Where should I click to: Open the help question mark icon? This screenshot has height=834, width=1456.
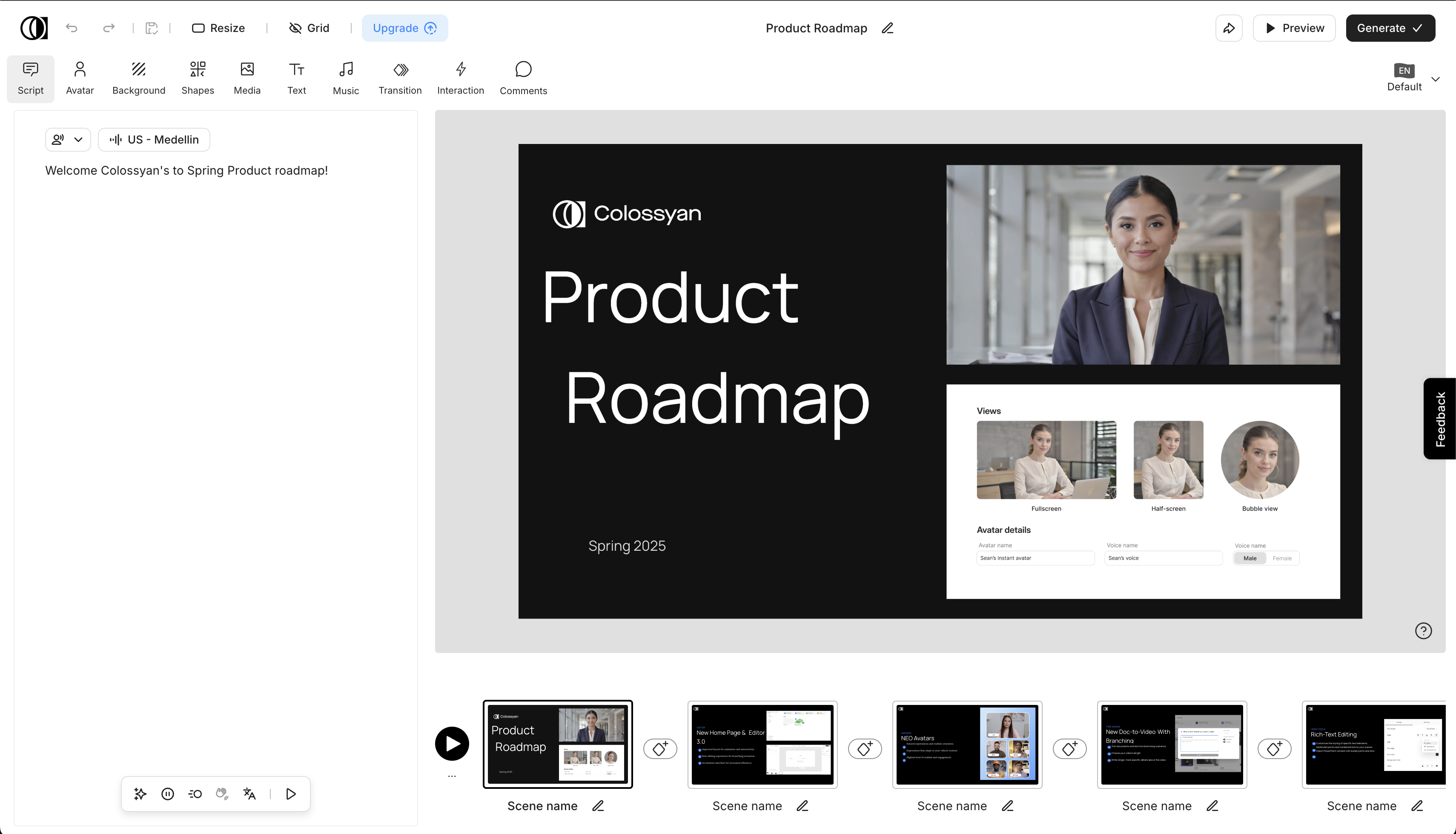[1423, 631]
